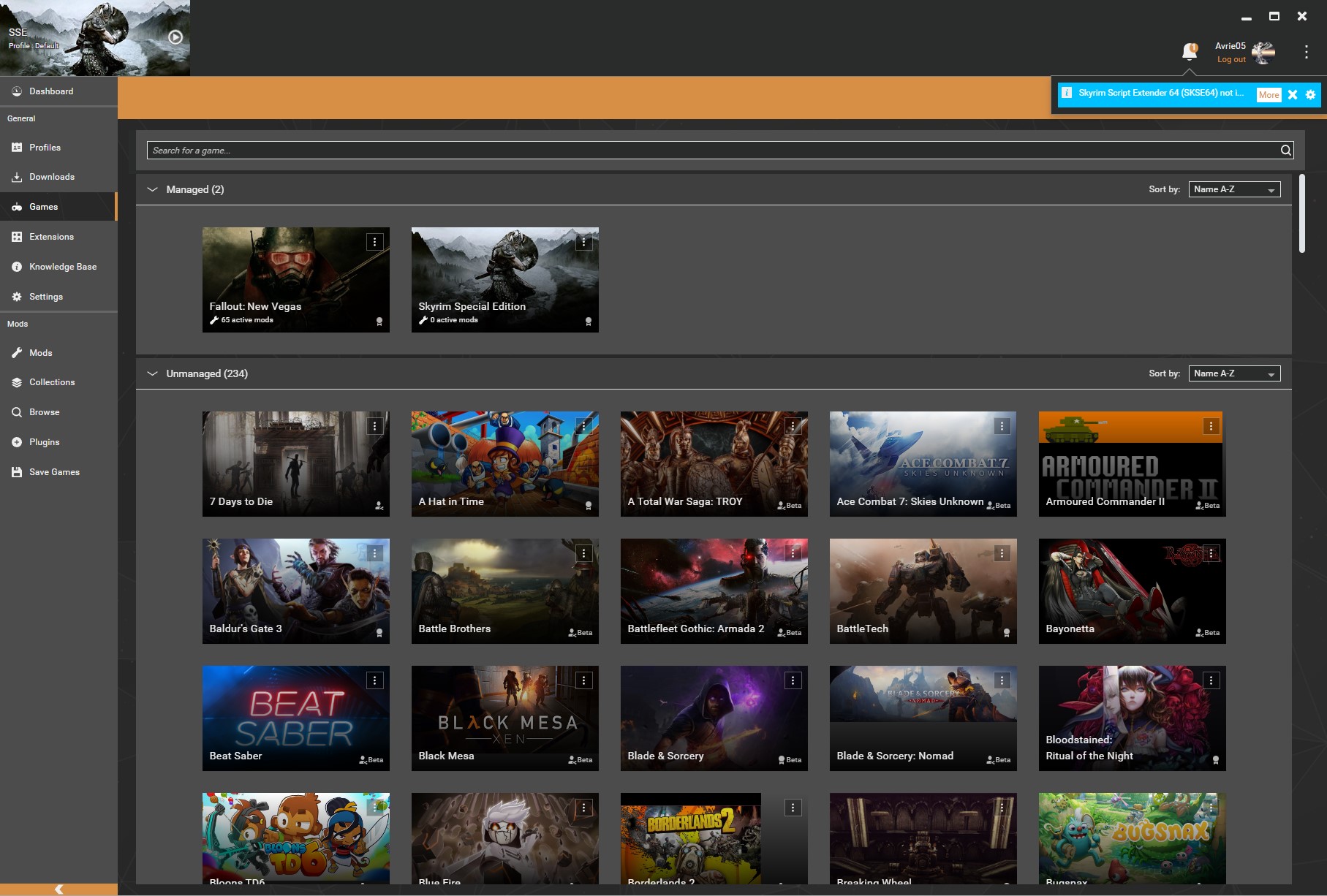Open Bloodstained: Ritual of the Night options menu

(x=1211, y=680)
